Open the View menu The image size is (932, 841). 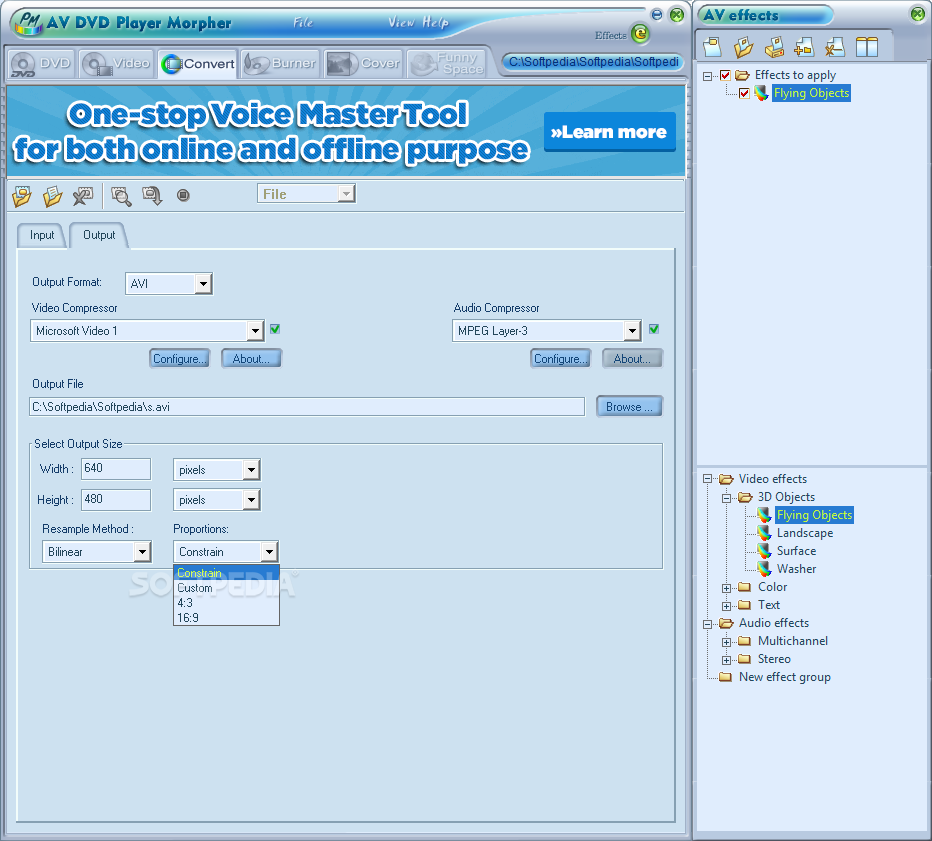(x=401, y=23)
